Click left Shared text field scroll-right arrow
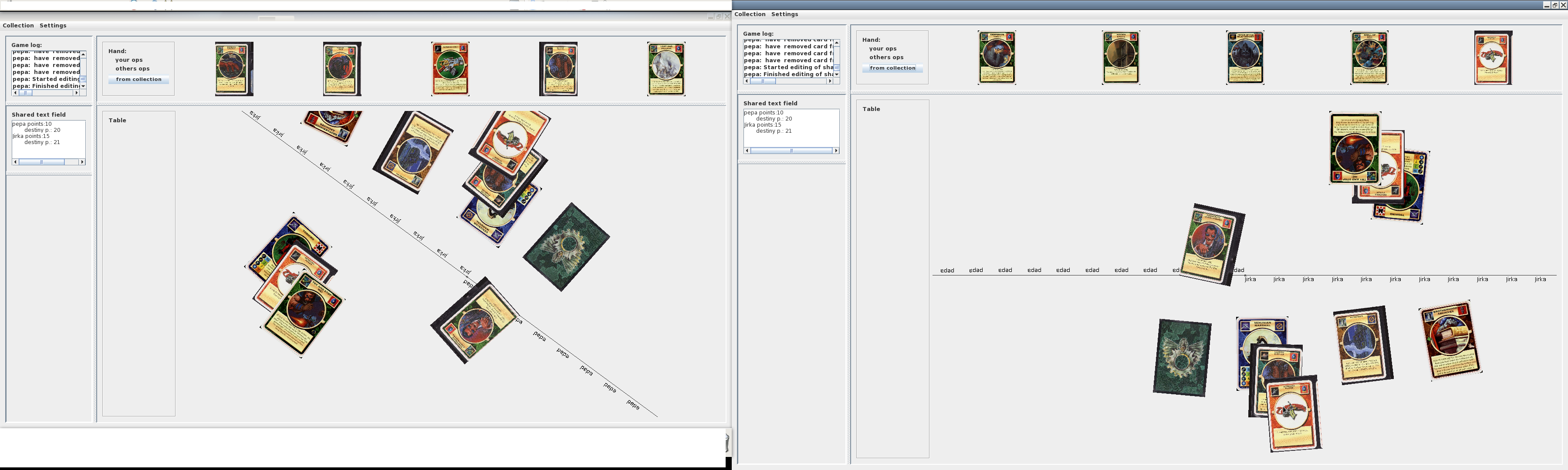1568x470 pixels. (82, 162)
